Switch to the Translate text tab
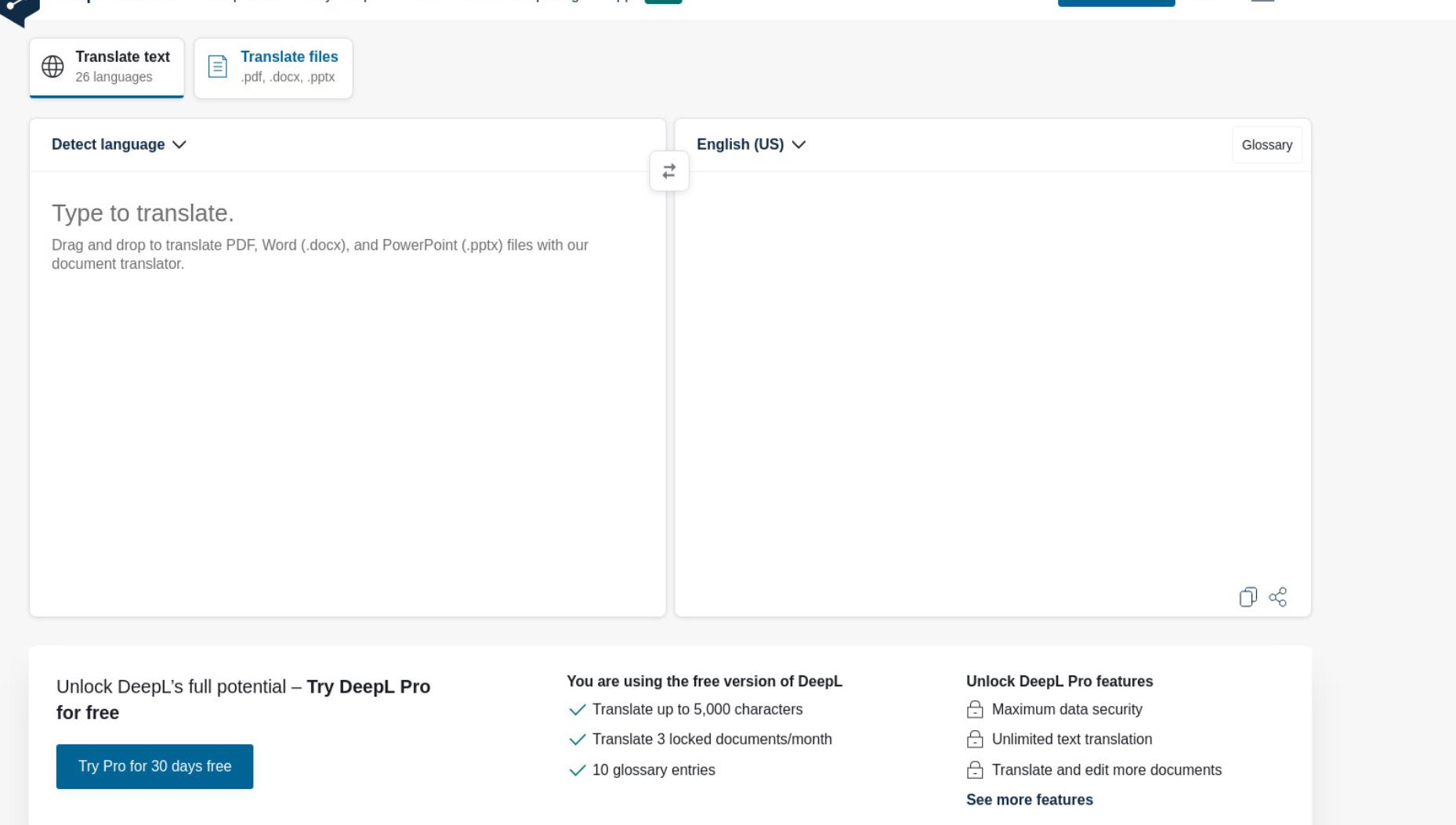Image resolution: width=1456 pixels, height=825 pixels. click(x=107, y=67)
